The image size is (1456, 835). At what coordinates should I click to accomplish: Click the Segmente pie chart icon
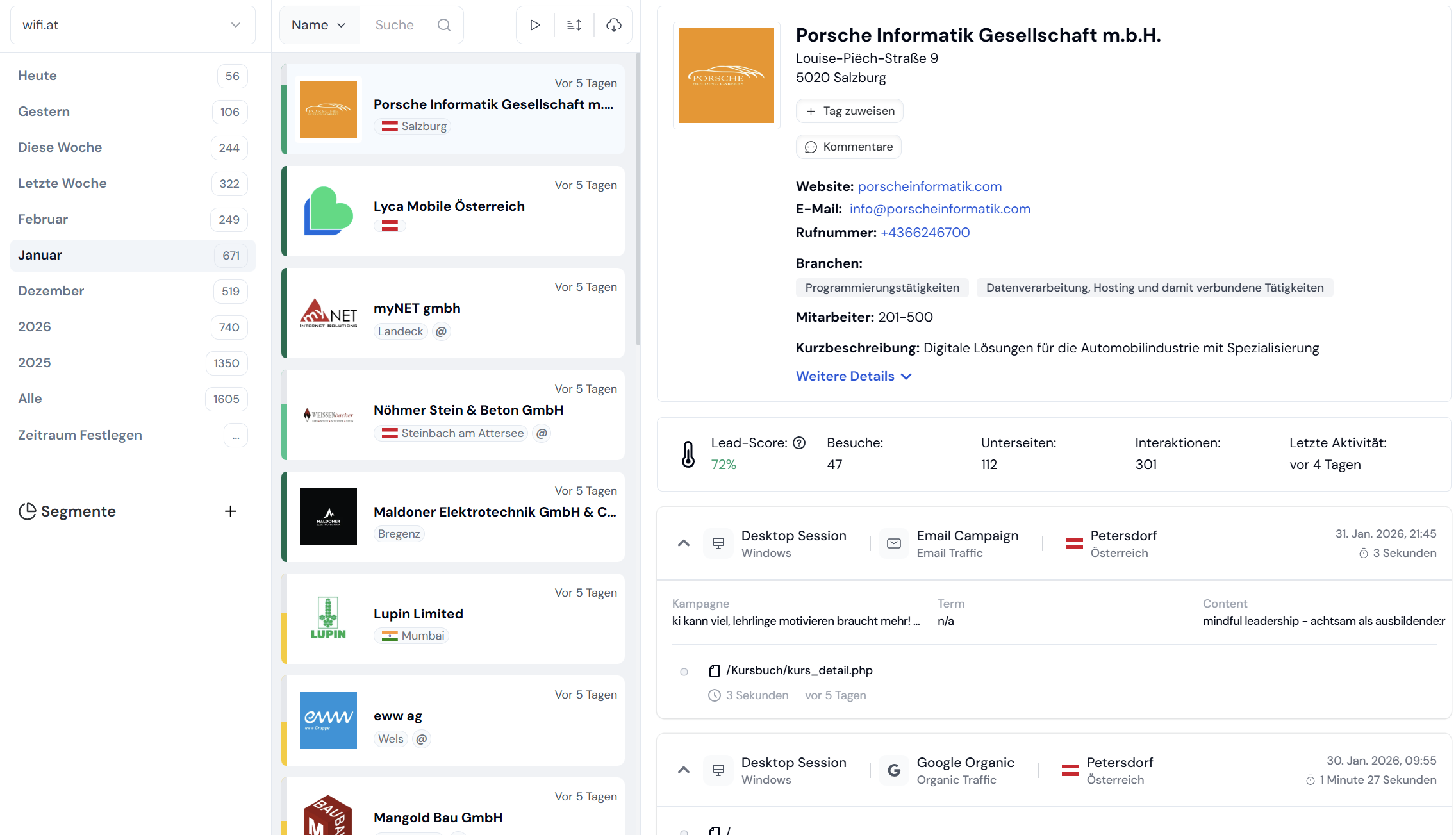[27, 511]
